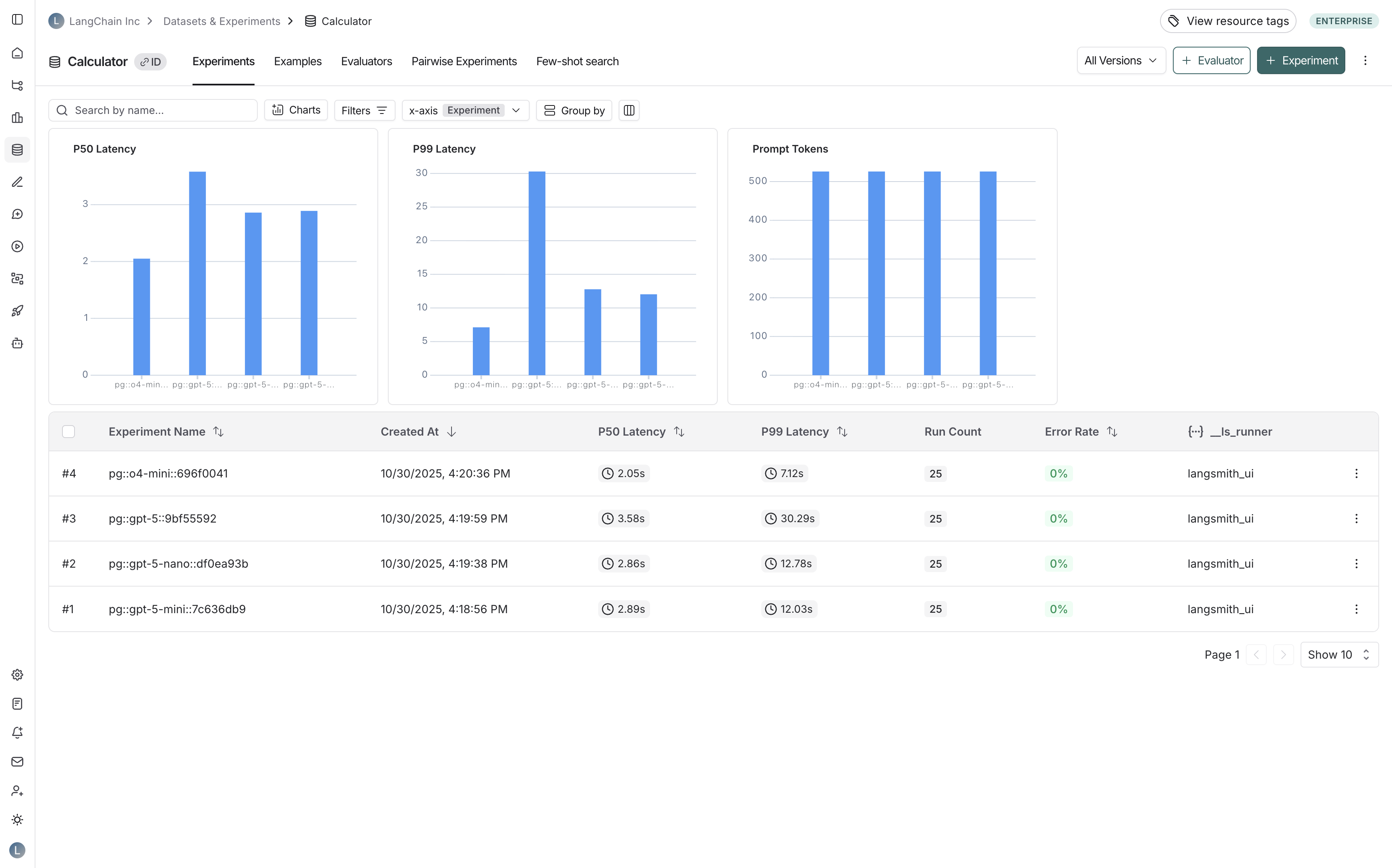Open the settings gear in sidebar
Screen dimensions: 1392x868
tap(17, 674)
